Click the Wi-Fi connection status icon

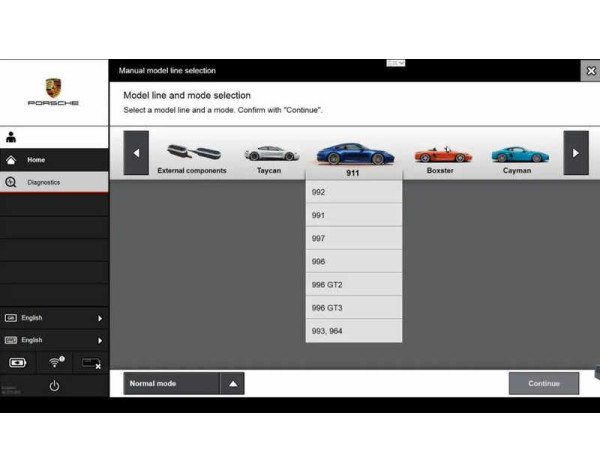pyautogui.click(x=55, y=362)
